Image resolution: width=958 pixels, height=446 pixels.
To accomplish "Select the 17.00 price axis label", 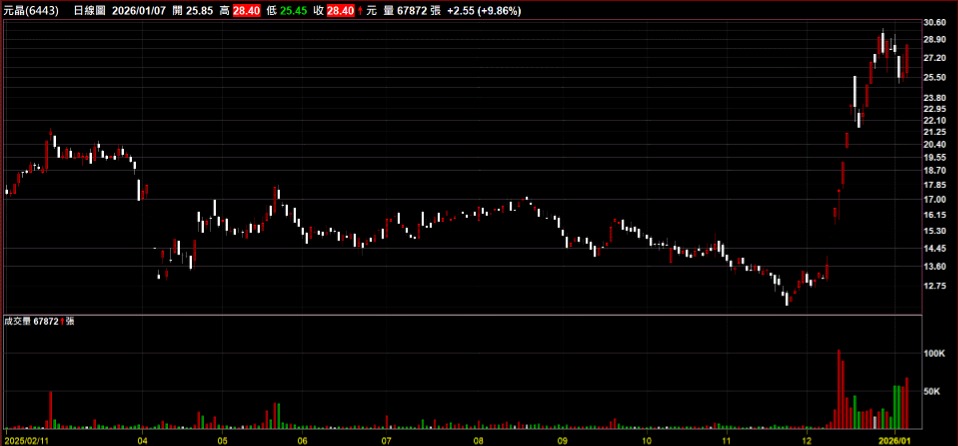I will 935,199.
